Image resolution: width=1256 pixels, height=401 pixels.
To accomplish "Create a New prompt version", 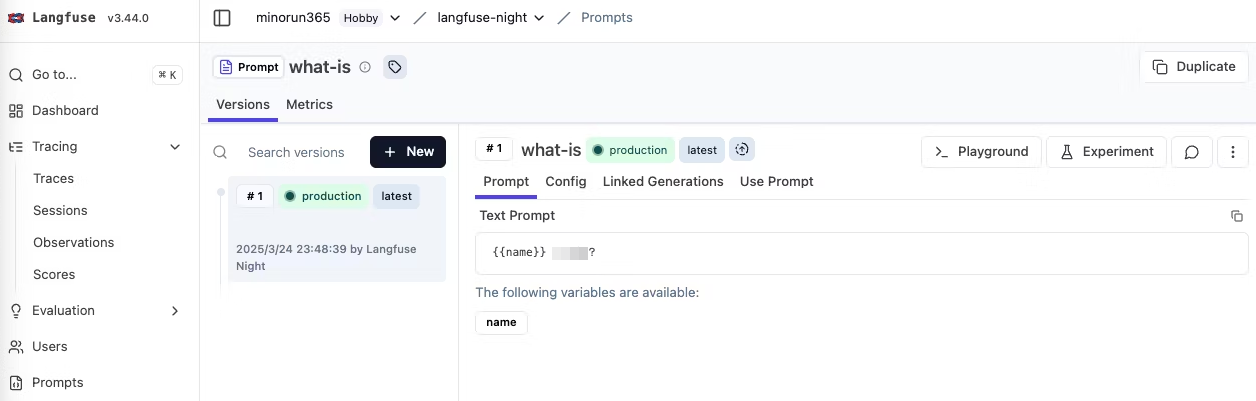I will tap(408, 152).
